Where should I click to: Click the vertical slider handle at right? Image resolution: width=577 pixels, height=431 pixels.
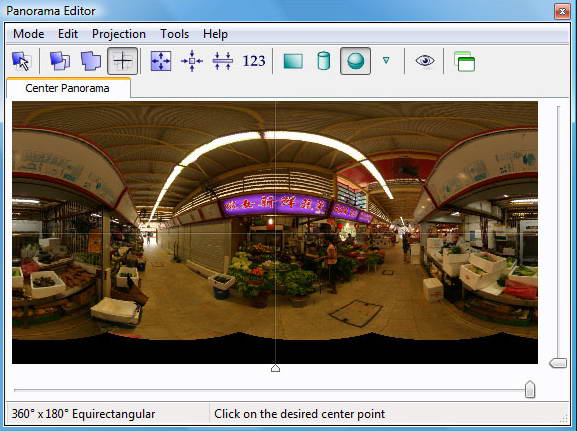pos(558,363)
